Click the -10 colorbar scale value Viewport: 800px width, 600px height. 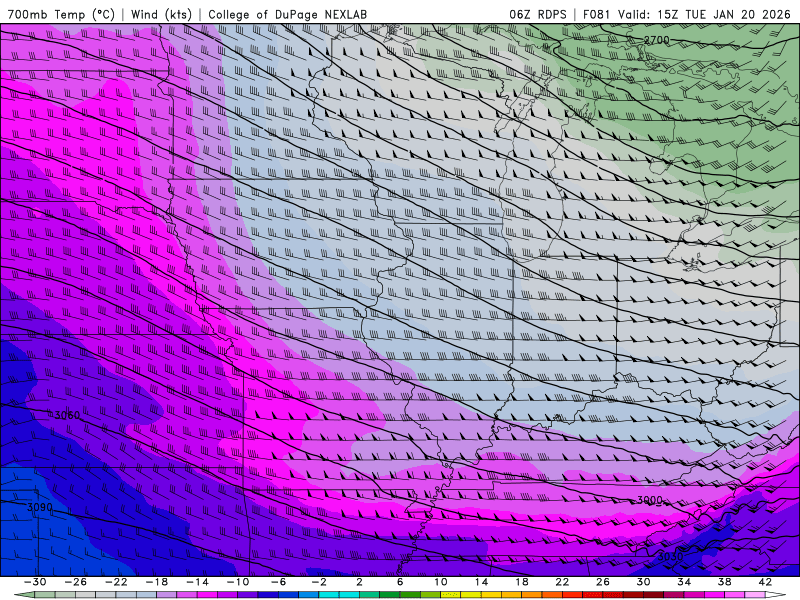coord(238,582)
